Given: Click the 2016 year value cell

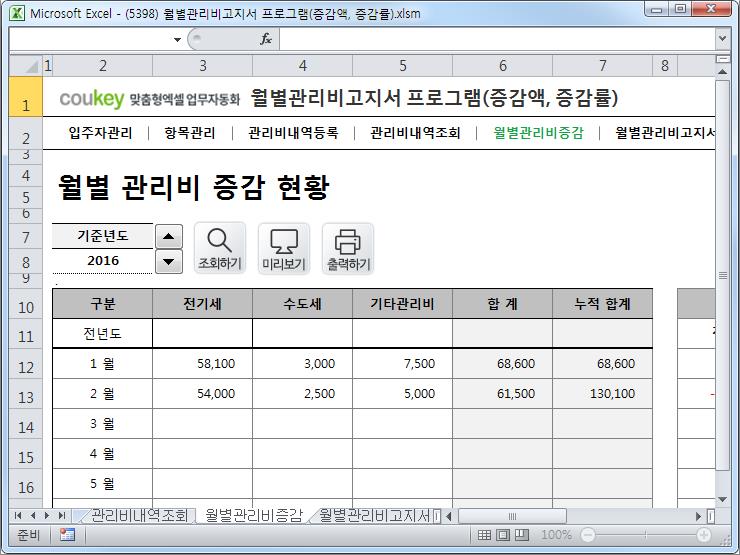Looking at the screenshot, I should 102,261.
